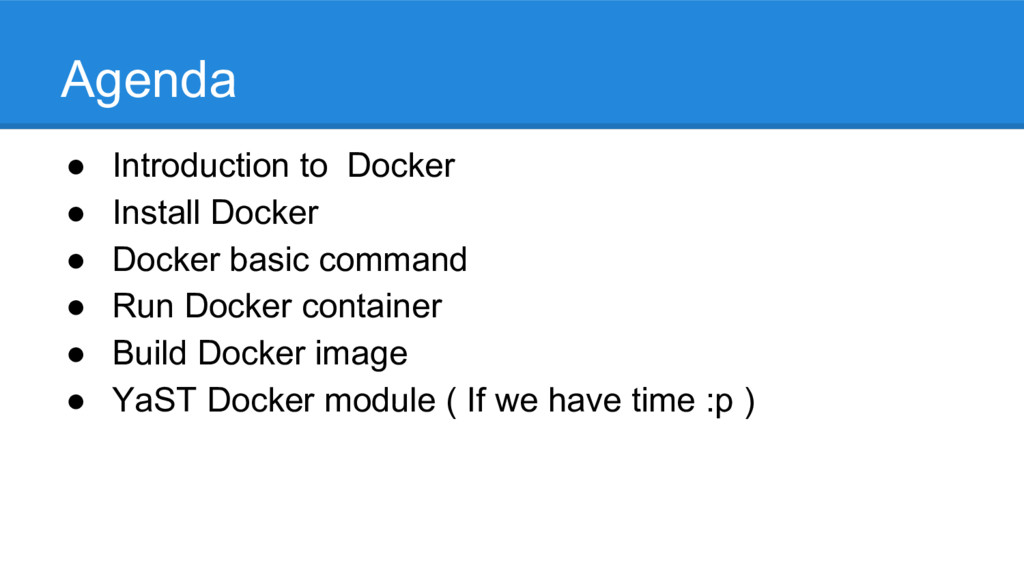Click the bullet dot before Run Docker container

[76, 308]
